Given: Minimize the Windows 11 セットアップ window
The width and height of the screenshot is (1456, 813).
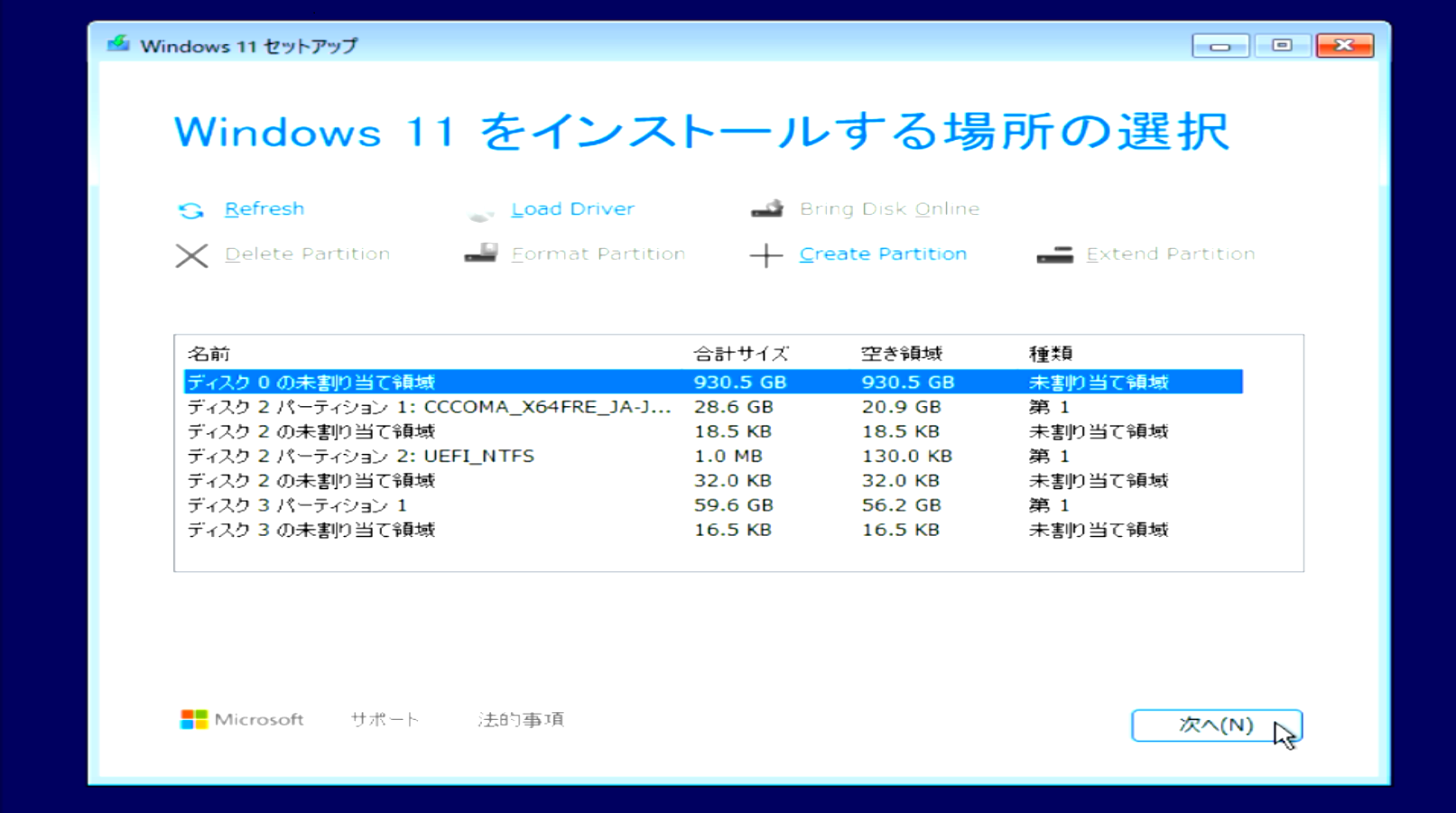Looking at the screenshot, I should tap(1220, 45).
